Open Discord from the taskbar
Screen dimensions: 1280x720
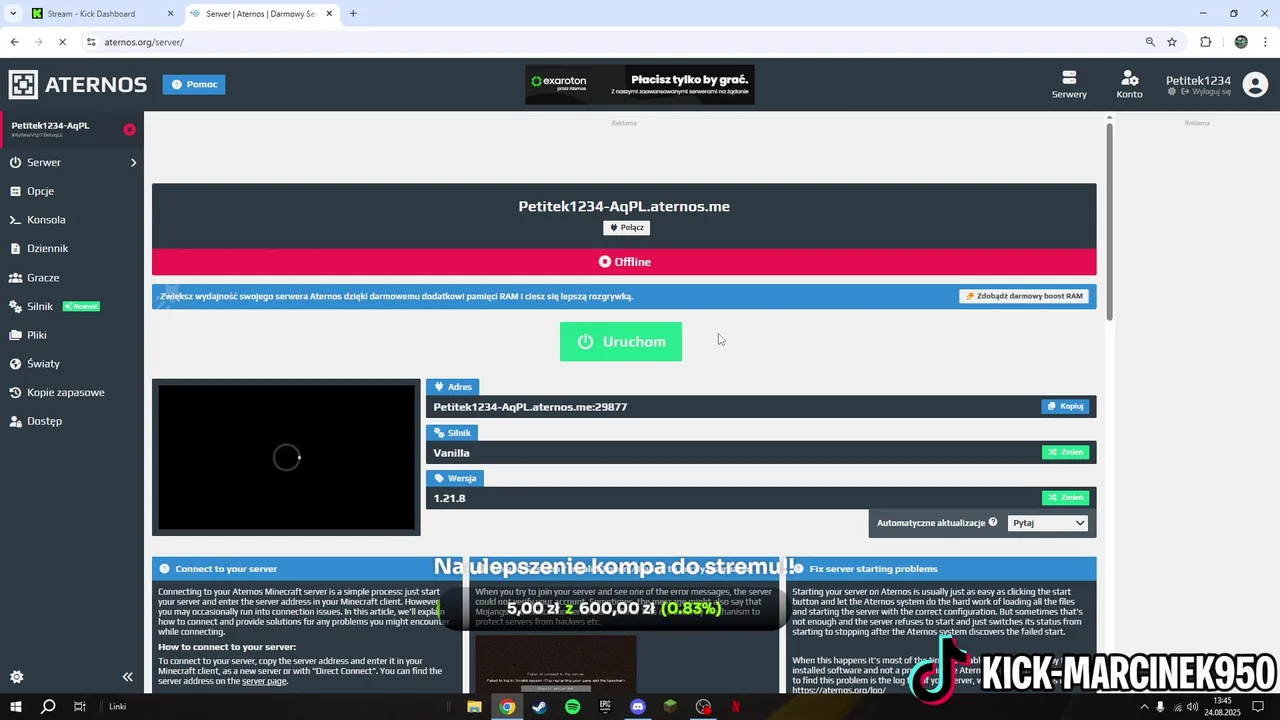click(638, 706)
